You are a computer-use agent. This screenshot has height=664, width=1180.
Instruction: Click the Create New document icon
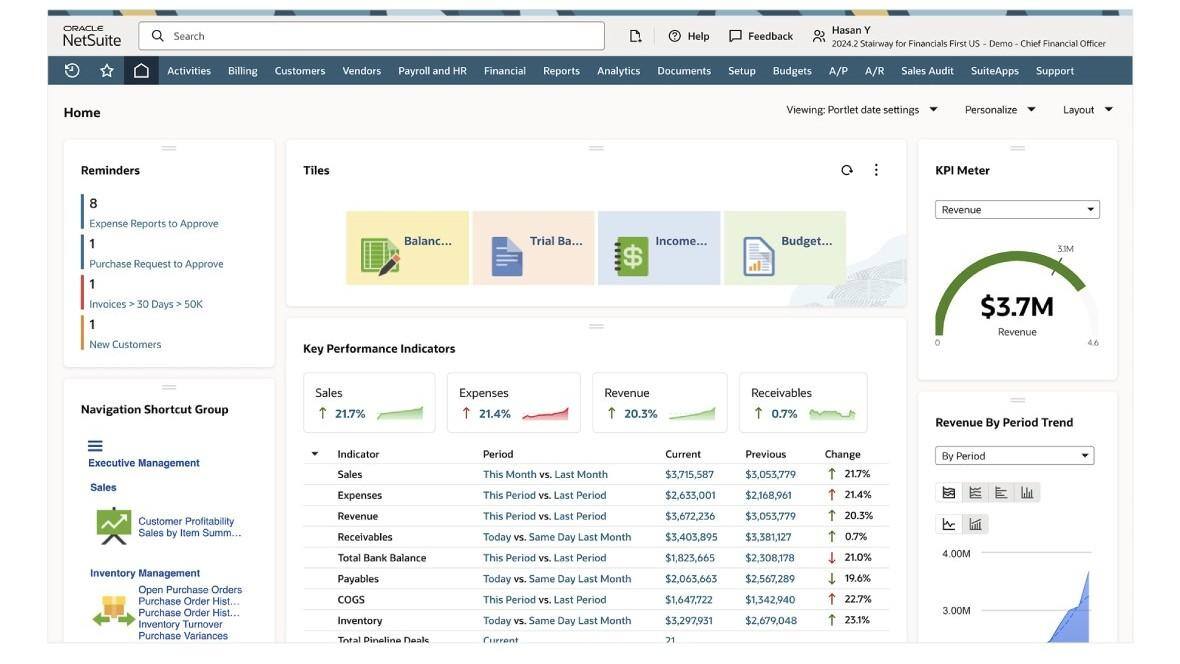(635, 36)
